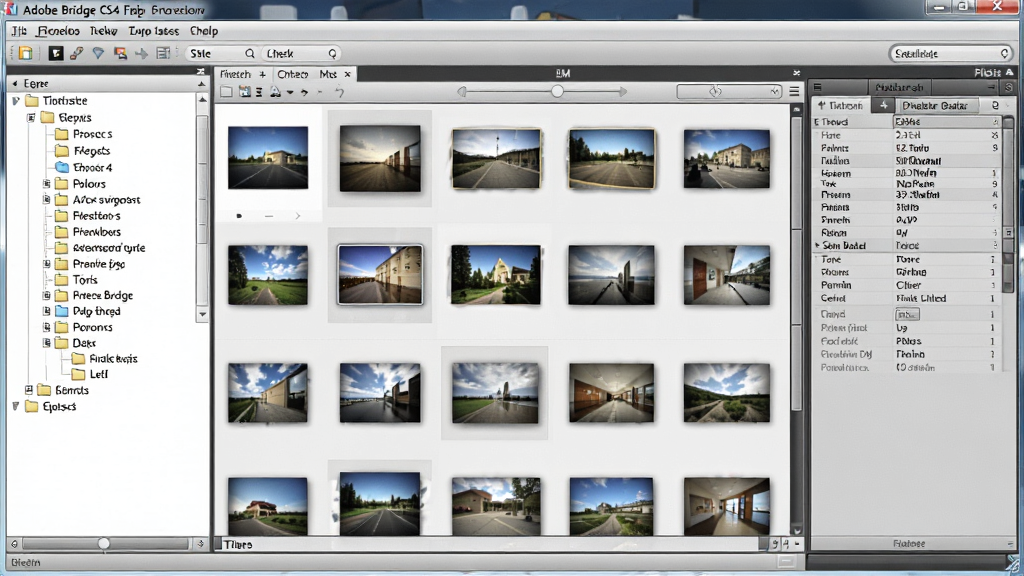This screenshot has height=576, width=1024.
Task: Click the magnifier icon in the top-right search box
Action: 1004,54
